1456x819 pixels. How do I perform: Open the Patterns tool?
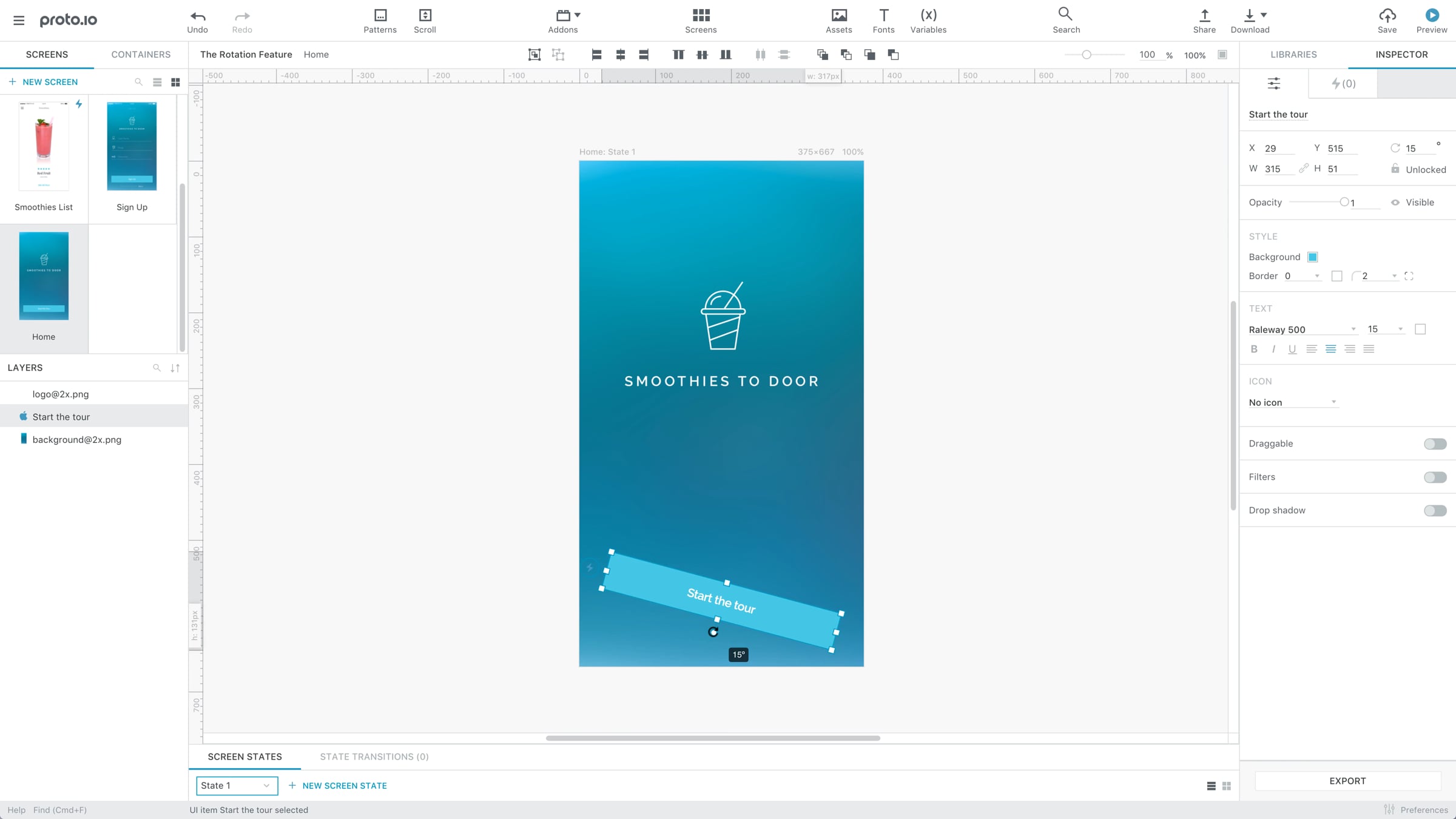click(x=380, y=16)
